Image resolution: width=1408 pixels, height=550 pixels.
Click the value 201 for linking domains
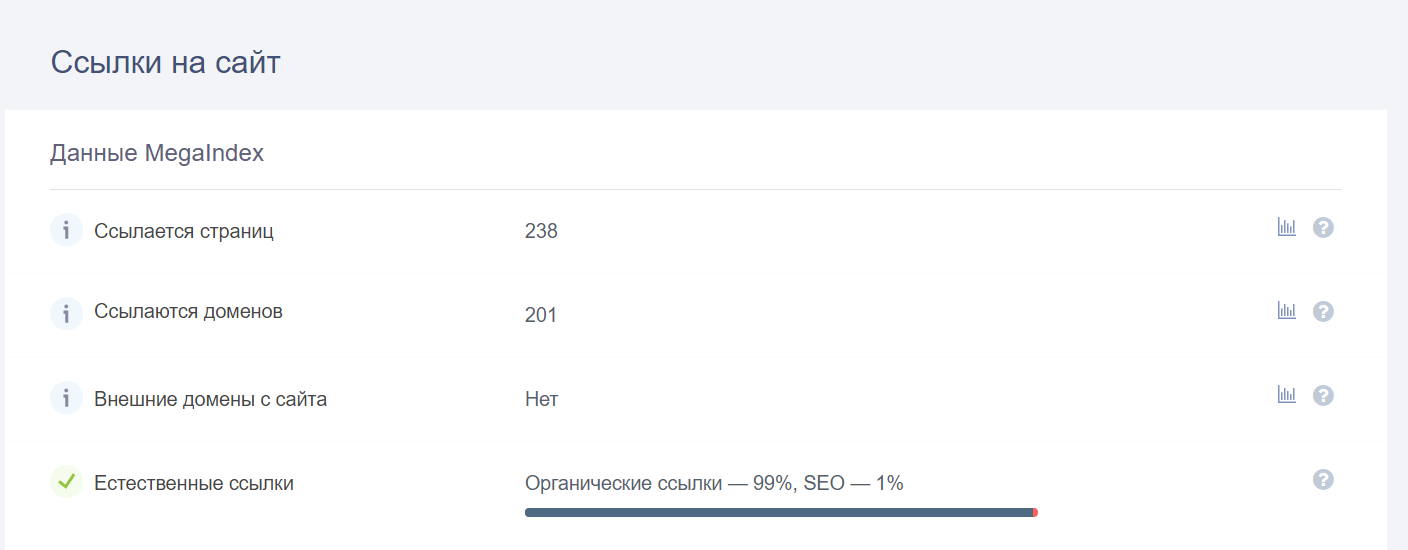point(541,315)
